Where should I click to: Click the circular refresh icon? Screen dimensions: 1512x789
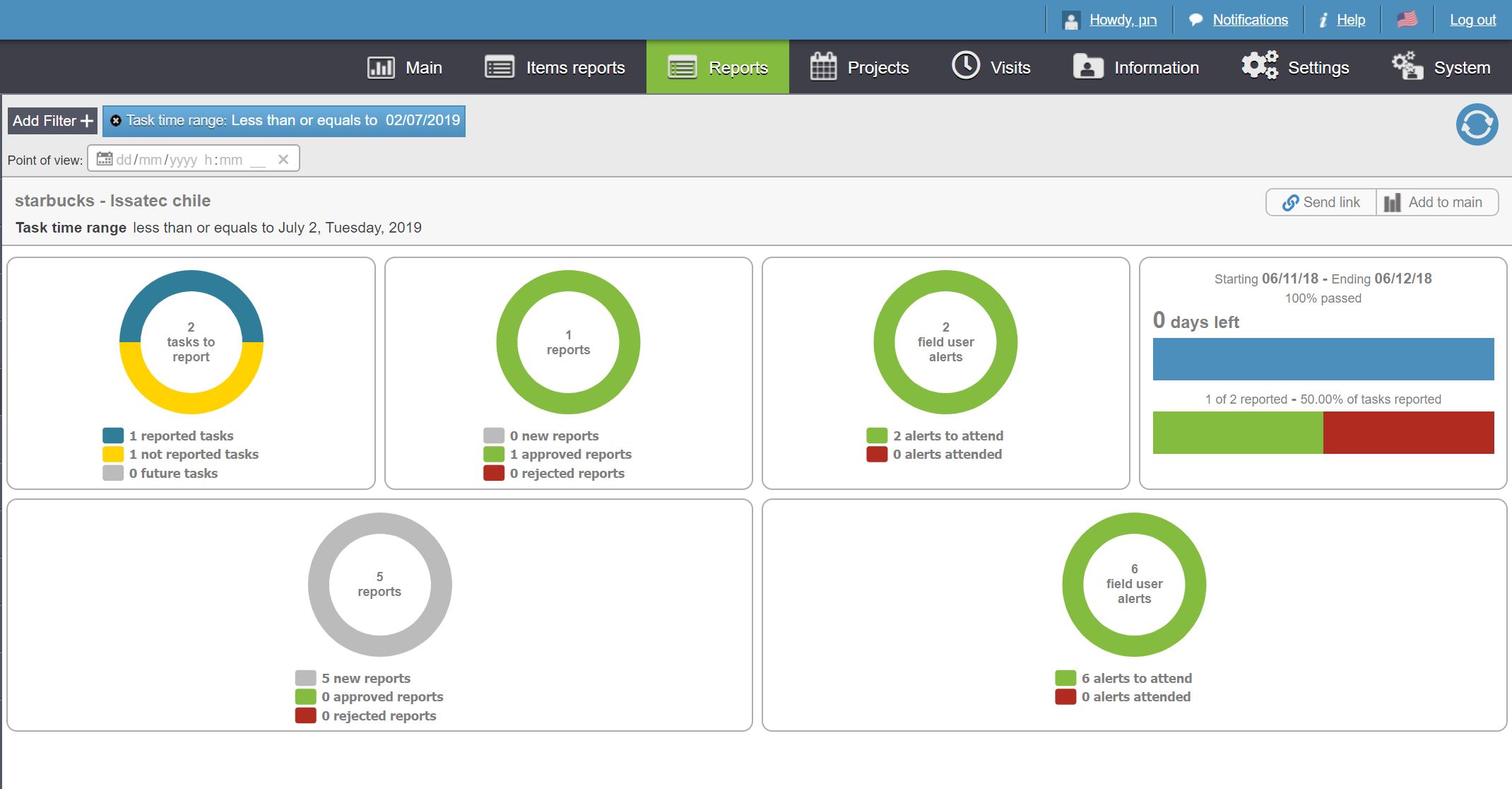click(x=1477, y=124)
